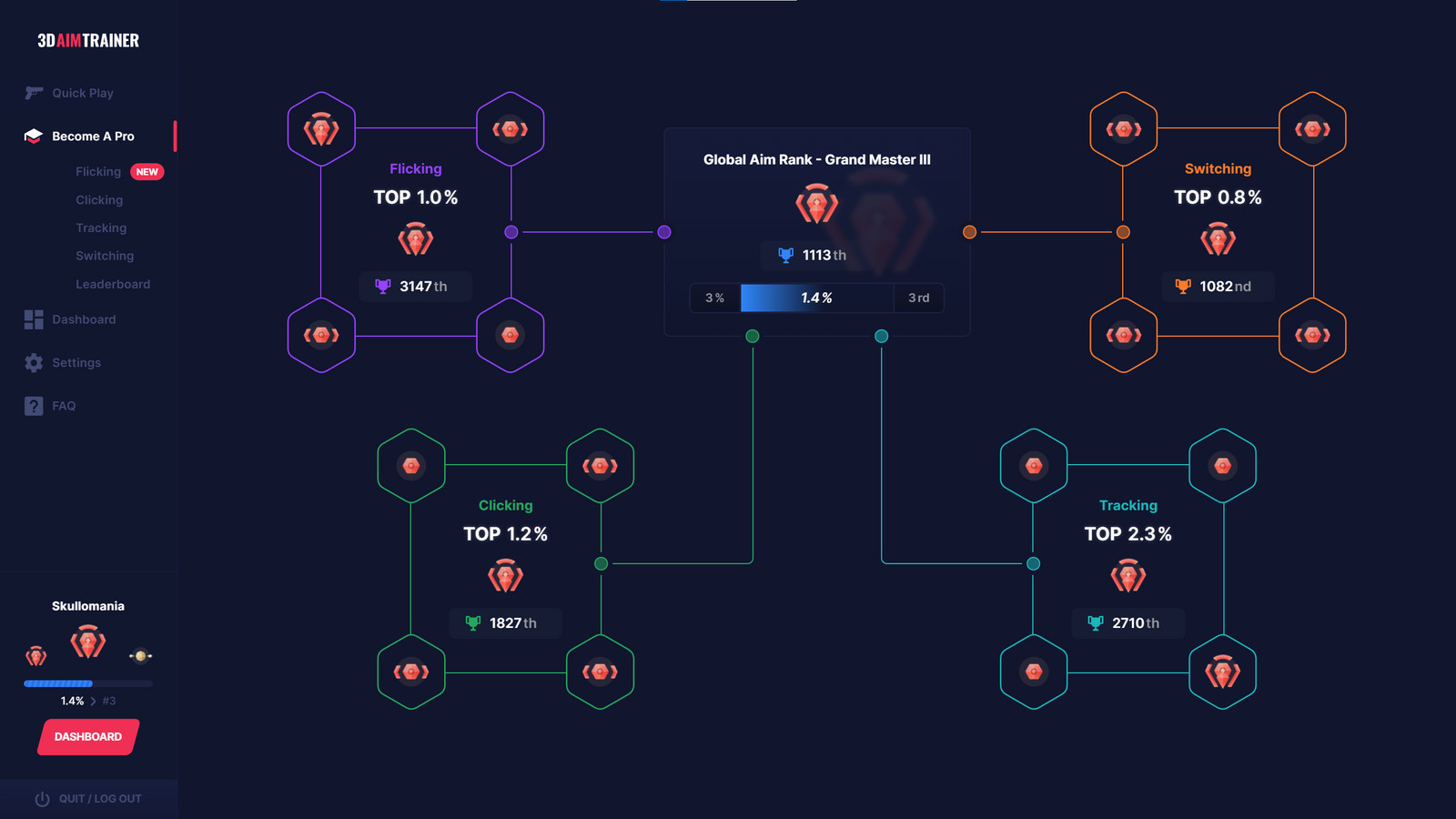Click the Become A Pro graduation cap icon
Image resolution: width=1456 pixels, height=819 pixels.
point(34,136)
